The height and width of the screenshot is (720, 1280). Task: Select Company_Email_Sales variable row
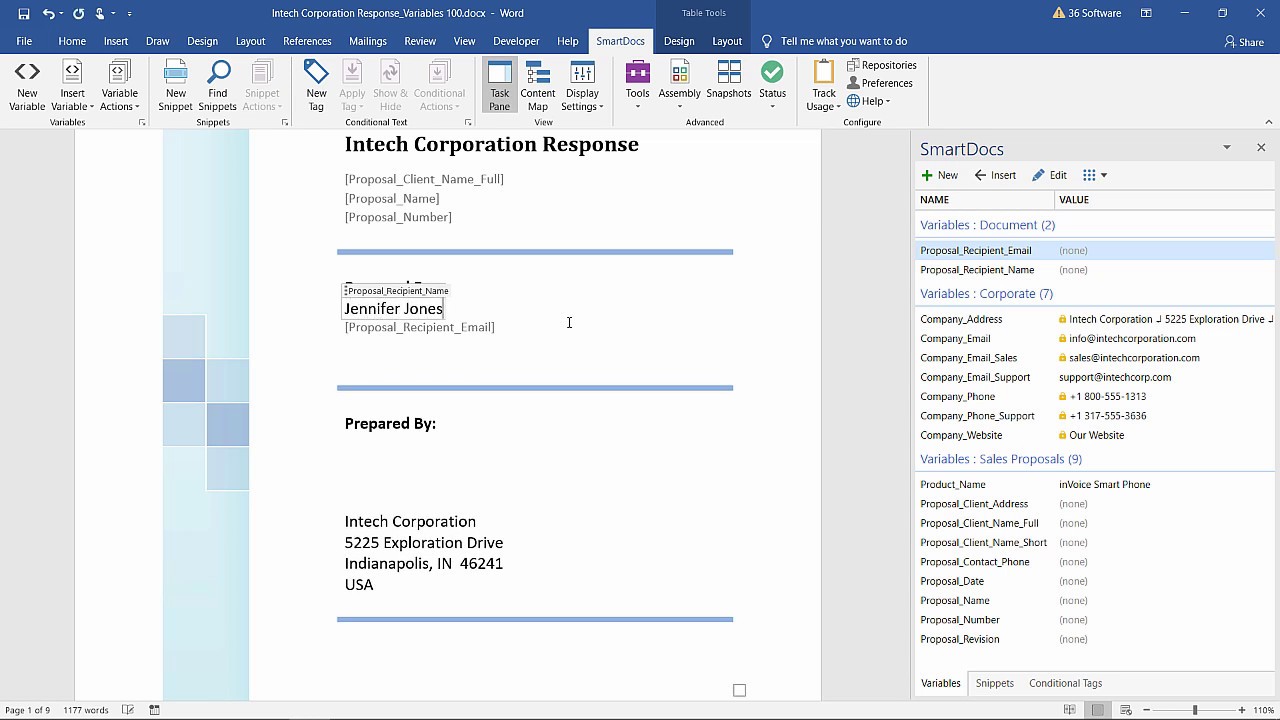(1095, 358)
